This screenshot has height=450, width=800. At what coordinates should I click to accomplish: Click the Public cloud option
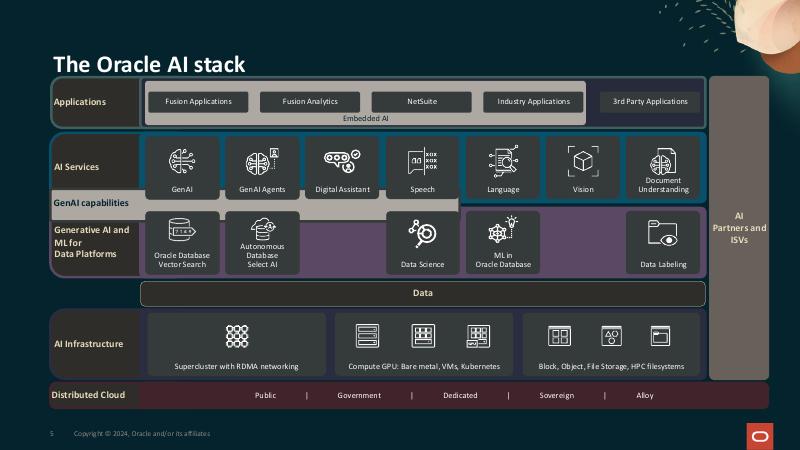265,395
